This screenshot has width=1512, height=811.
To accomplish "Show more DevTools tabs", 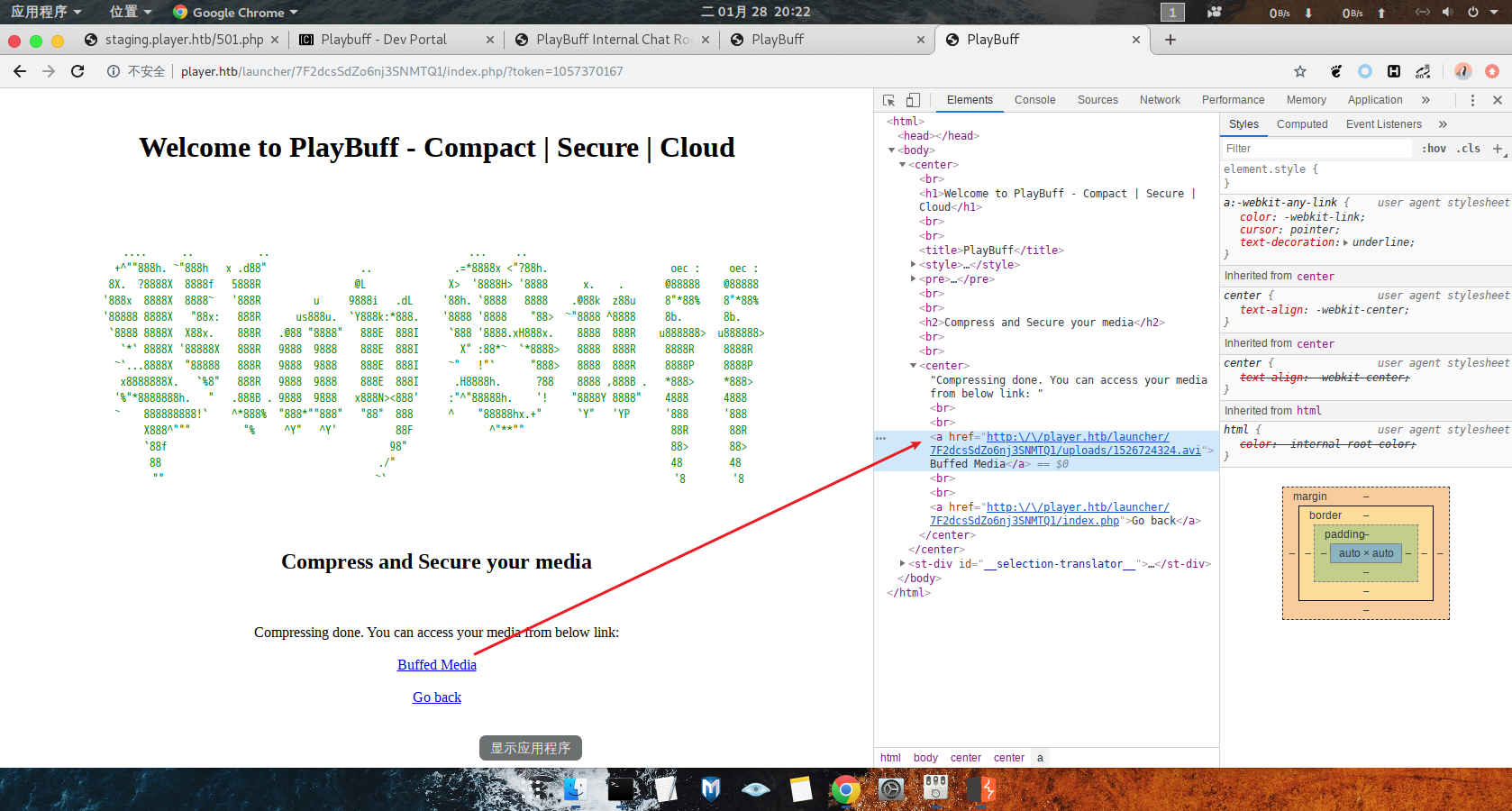I will (x=1425, y=100).
